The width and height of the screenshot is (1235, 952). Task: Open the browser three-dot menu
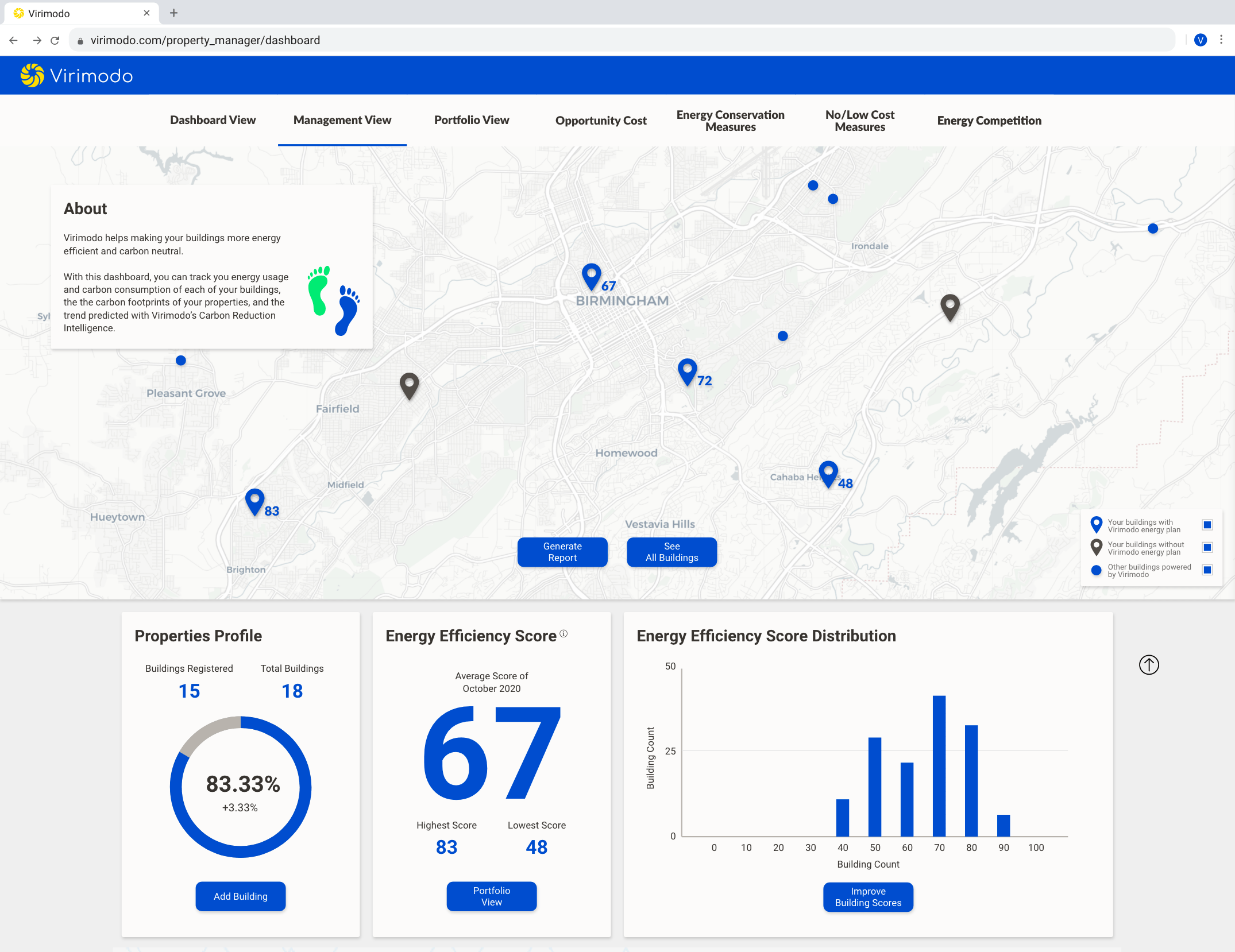click(x=1221, y=40)
